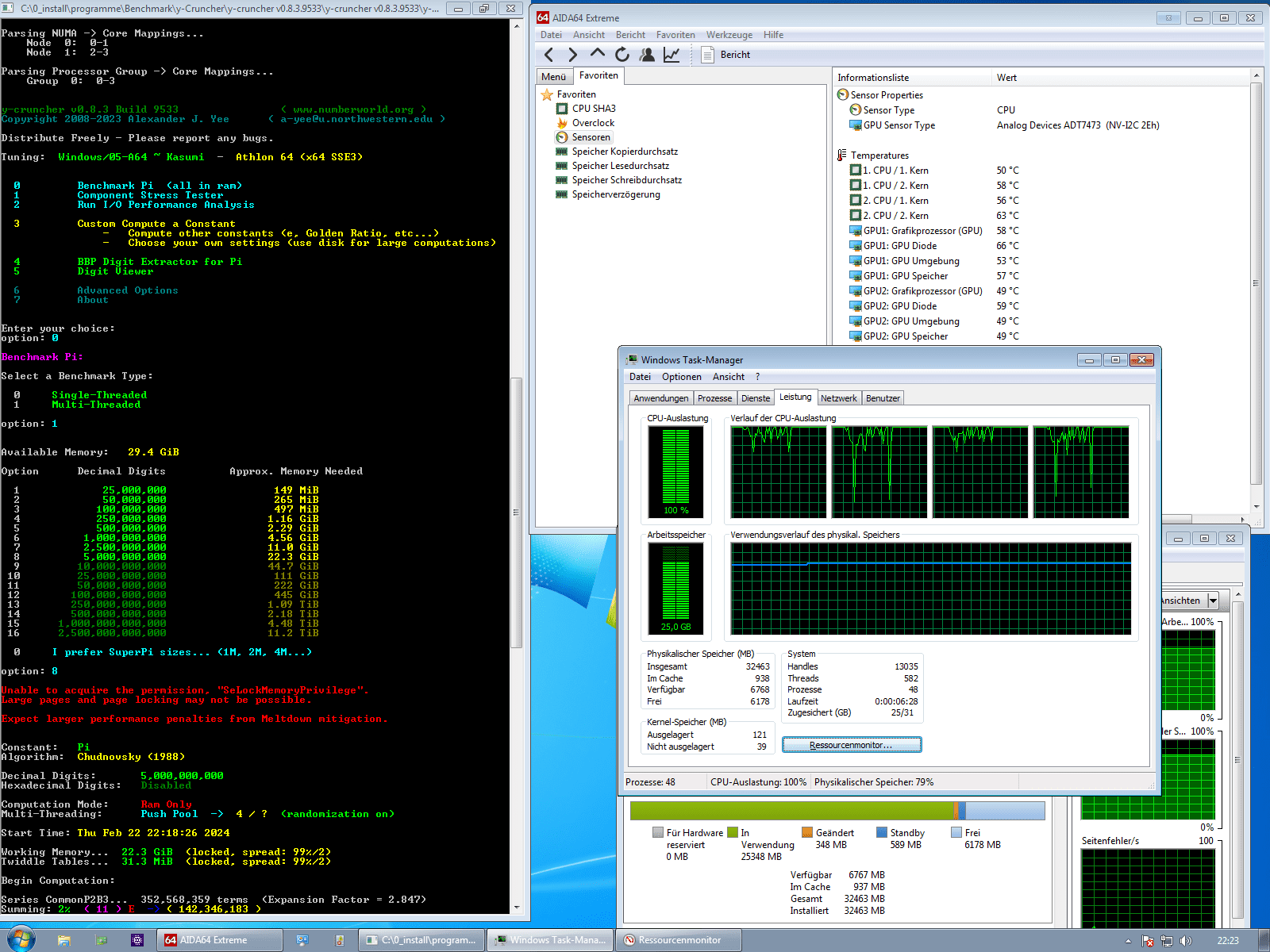Select Speicher Schreibdurchsatz benchmark
The height and width of the screenshot is (952, 1270).
619,180
